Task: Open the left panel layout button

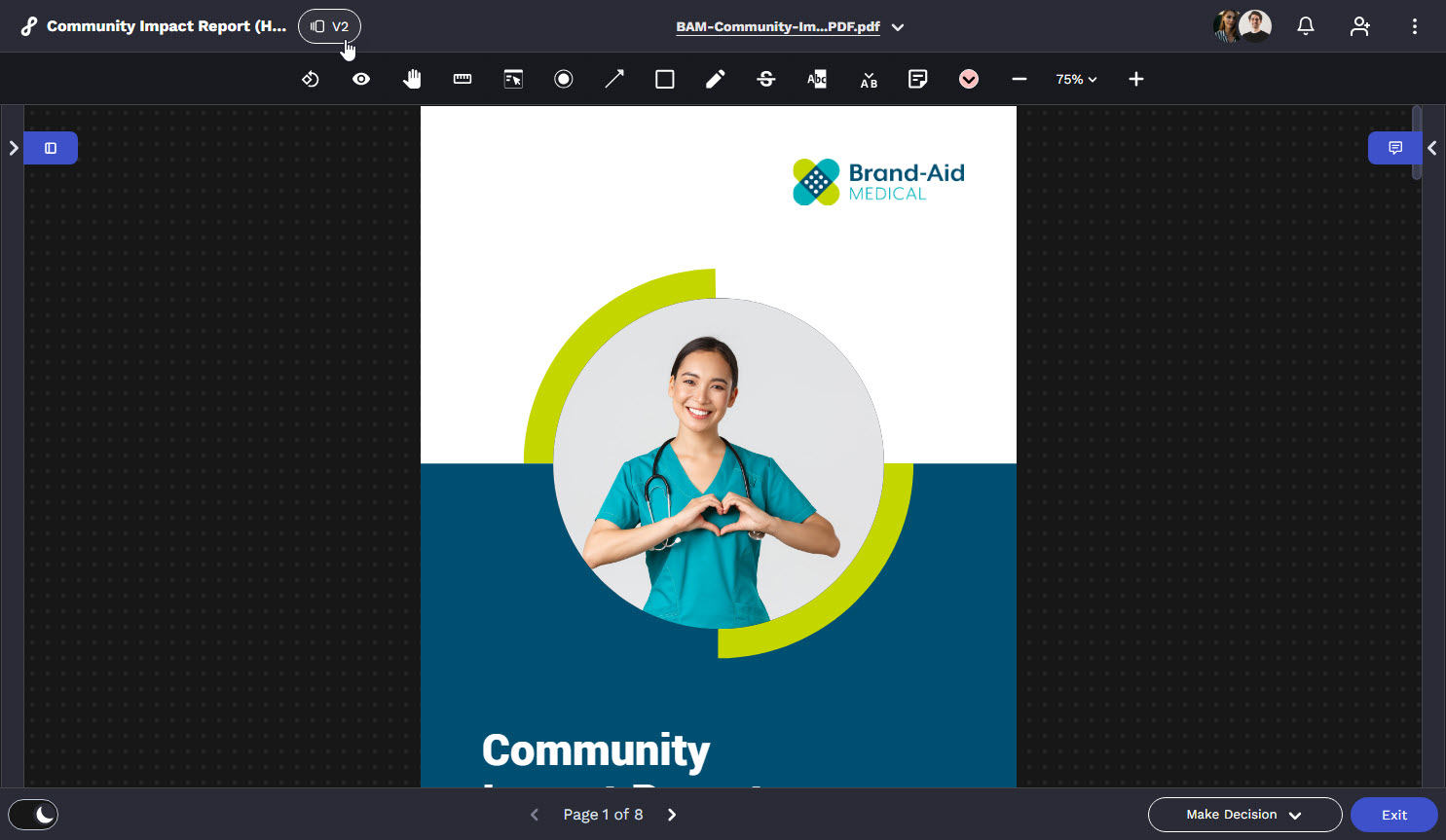Action: (x=51, y=148)
